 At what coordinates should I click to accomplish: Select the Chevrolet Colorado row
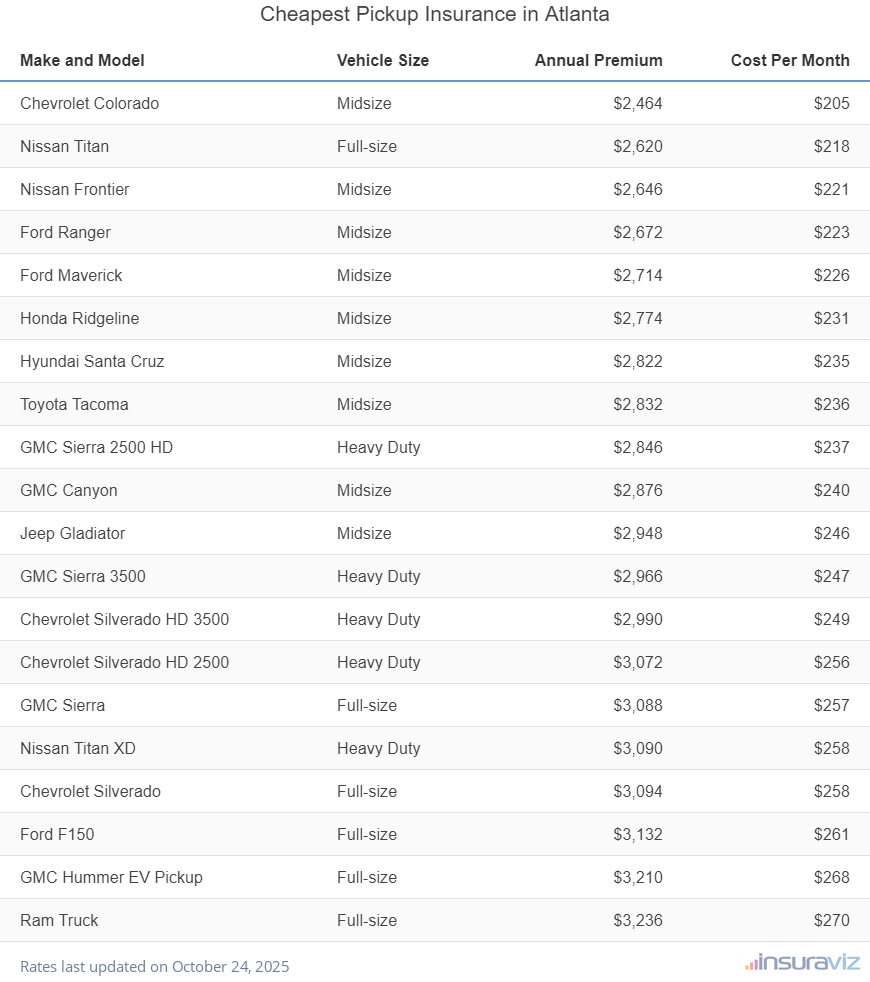89,103
